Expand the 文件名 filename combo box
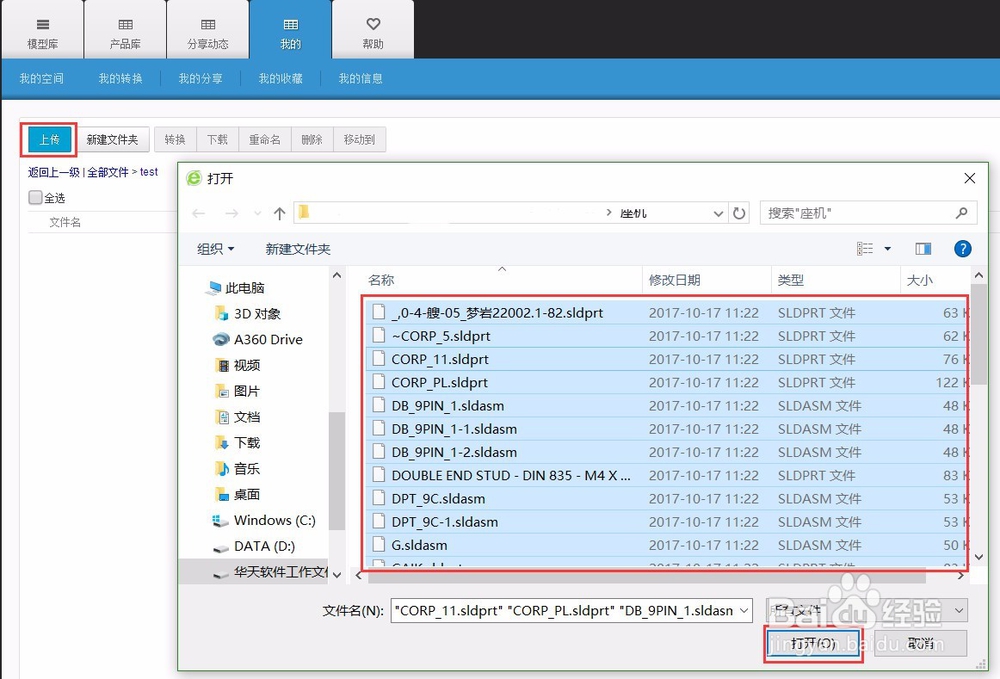1000x679 pixels. (x=742, y=610)
